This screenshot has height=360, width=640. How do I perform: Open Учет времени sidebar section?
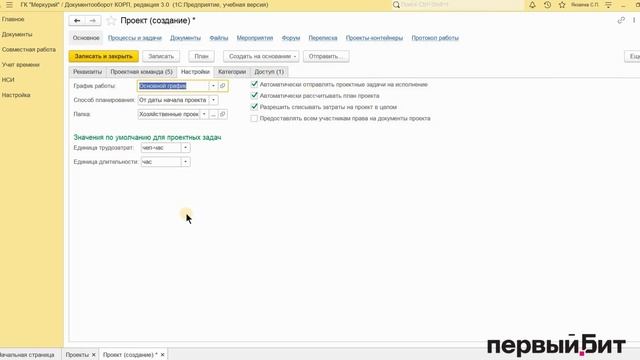click(x=20, y=64)
